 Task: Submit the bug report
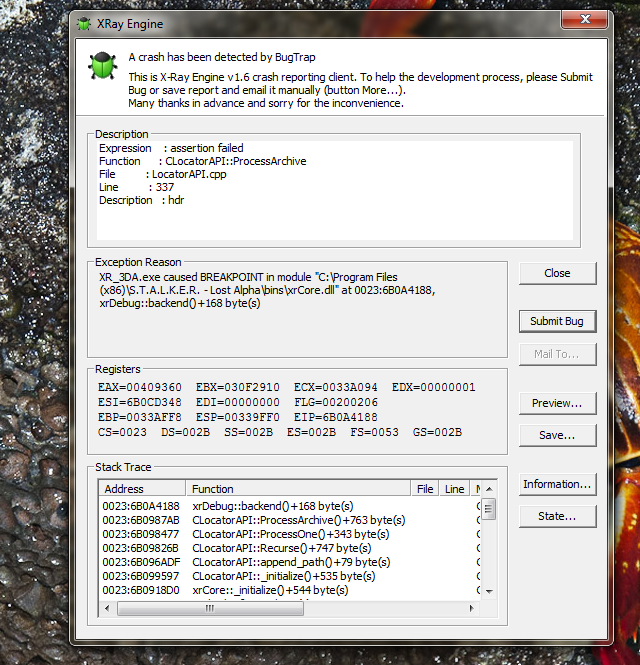tap(557, 321)
